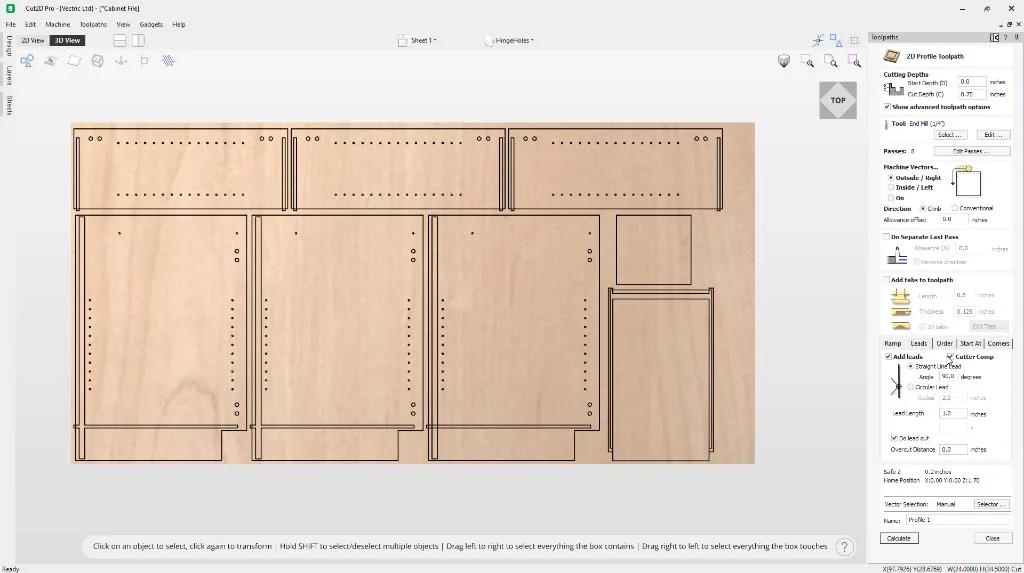
Task: Open the Toolpaths menu
Action: point(93,24)
